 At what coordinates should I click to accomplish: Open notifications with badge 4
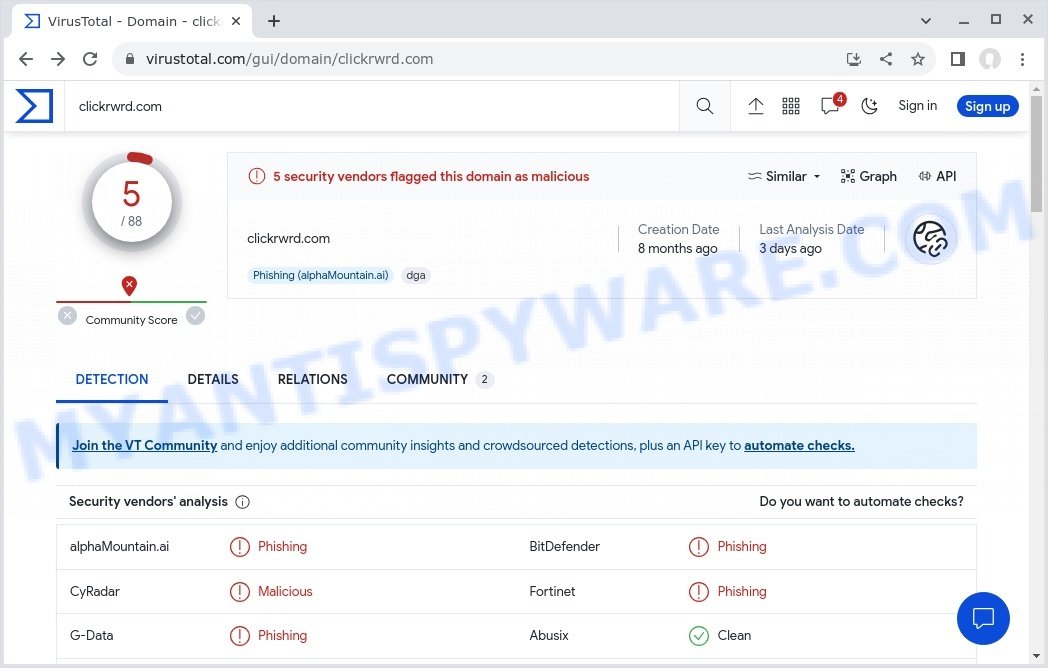832,104
